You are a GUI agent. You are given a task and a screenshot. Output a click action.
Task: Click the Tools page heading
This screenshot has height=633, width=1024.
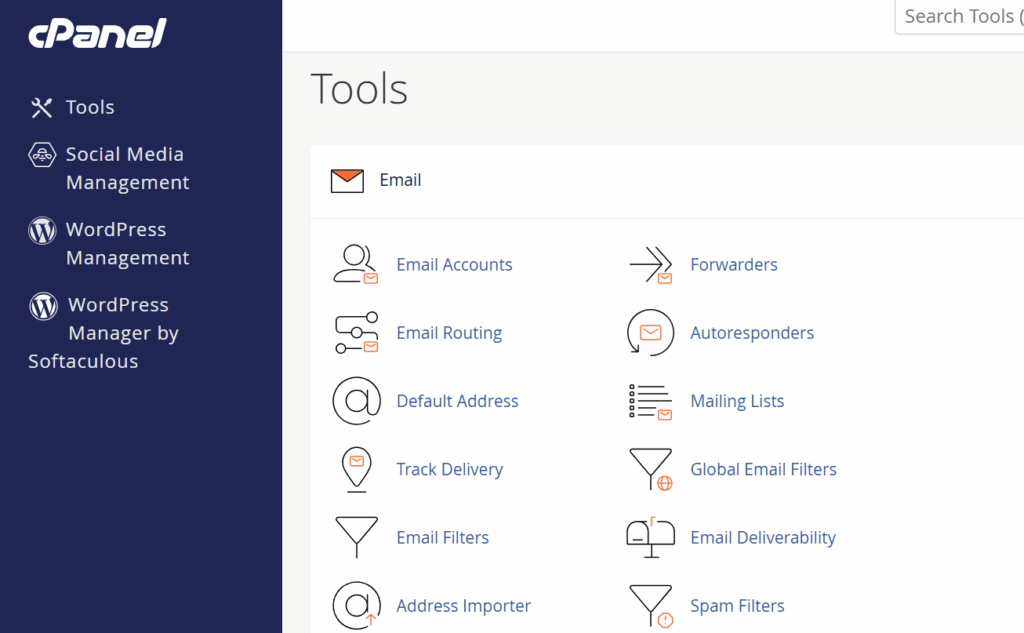359,88
